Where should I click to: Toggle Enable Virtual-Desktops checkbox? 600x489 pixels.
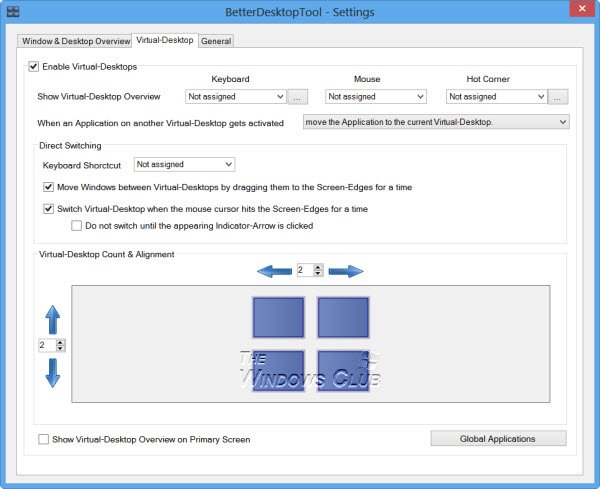click(34, 67)
